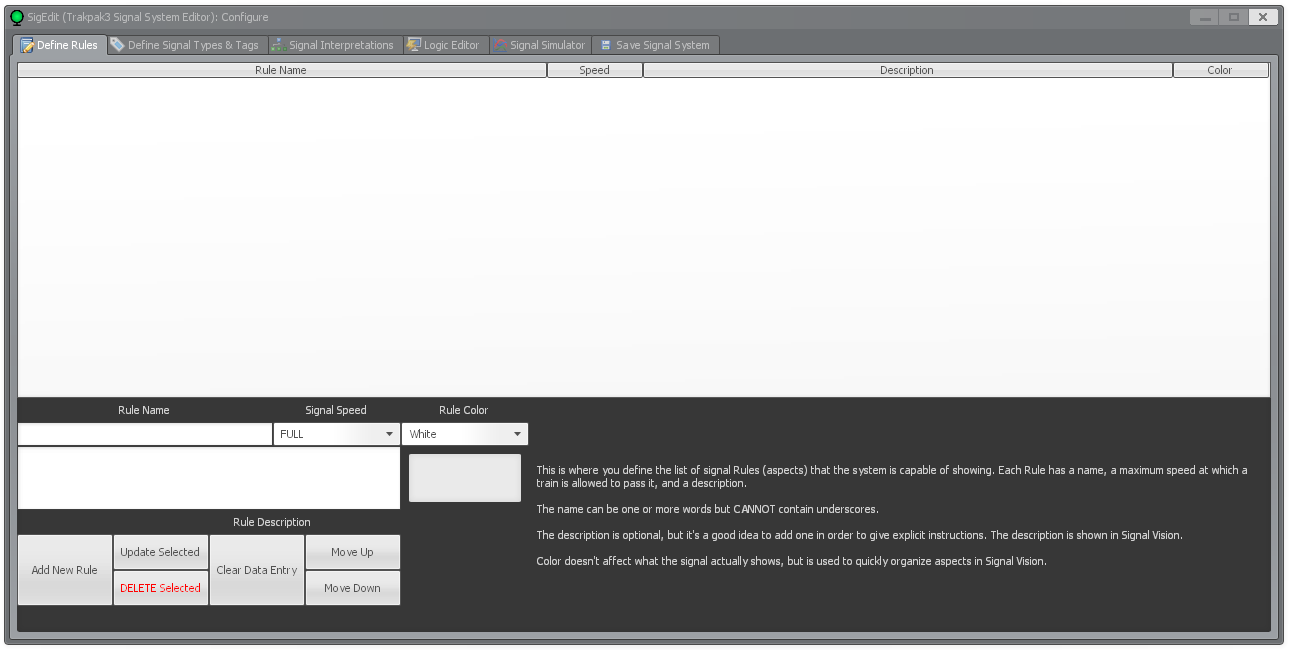This screenshot has height=650, width=1289.
Task: Click the Move Down button
Action: pyautogui.click(x=352, y=588)
